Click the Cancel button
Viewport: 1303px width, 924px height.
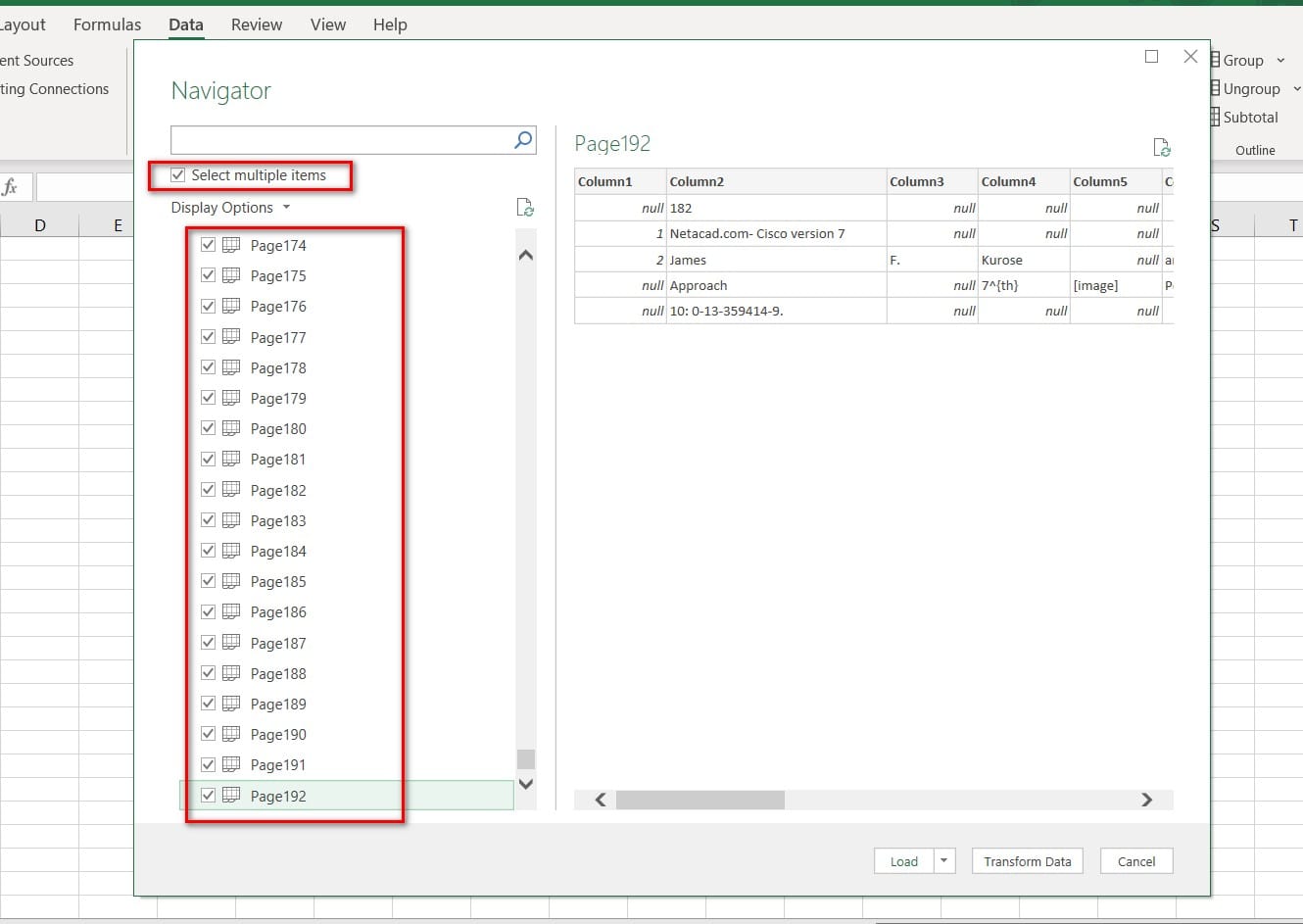pyautogui.click(x=1136, y=861)
